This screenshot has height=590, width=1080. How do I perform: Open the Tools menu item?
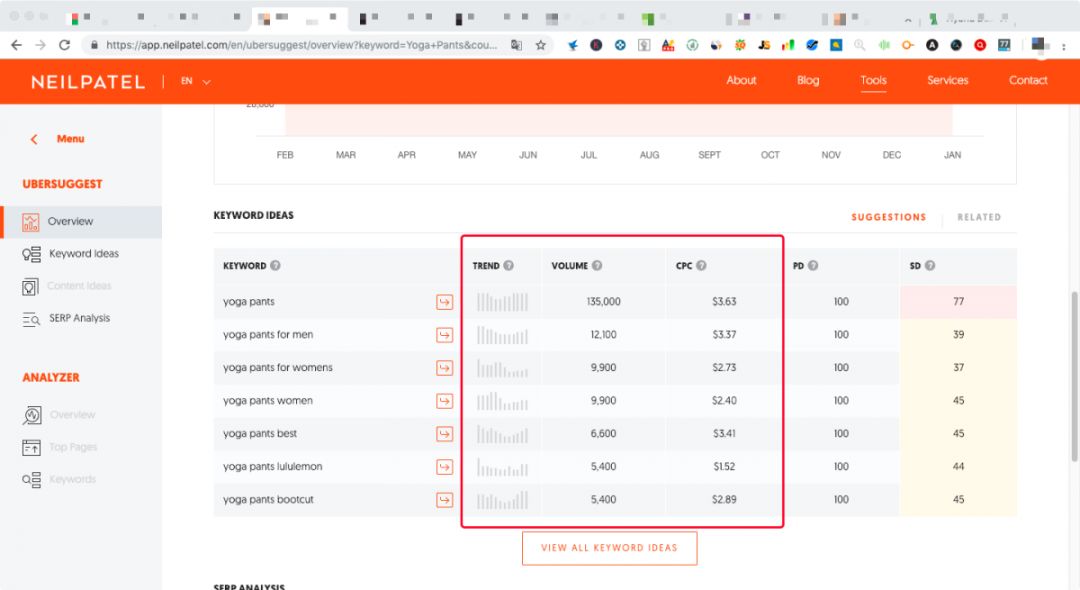873,81
